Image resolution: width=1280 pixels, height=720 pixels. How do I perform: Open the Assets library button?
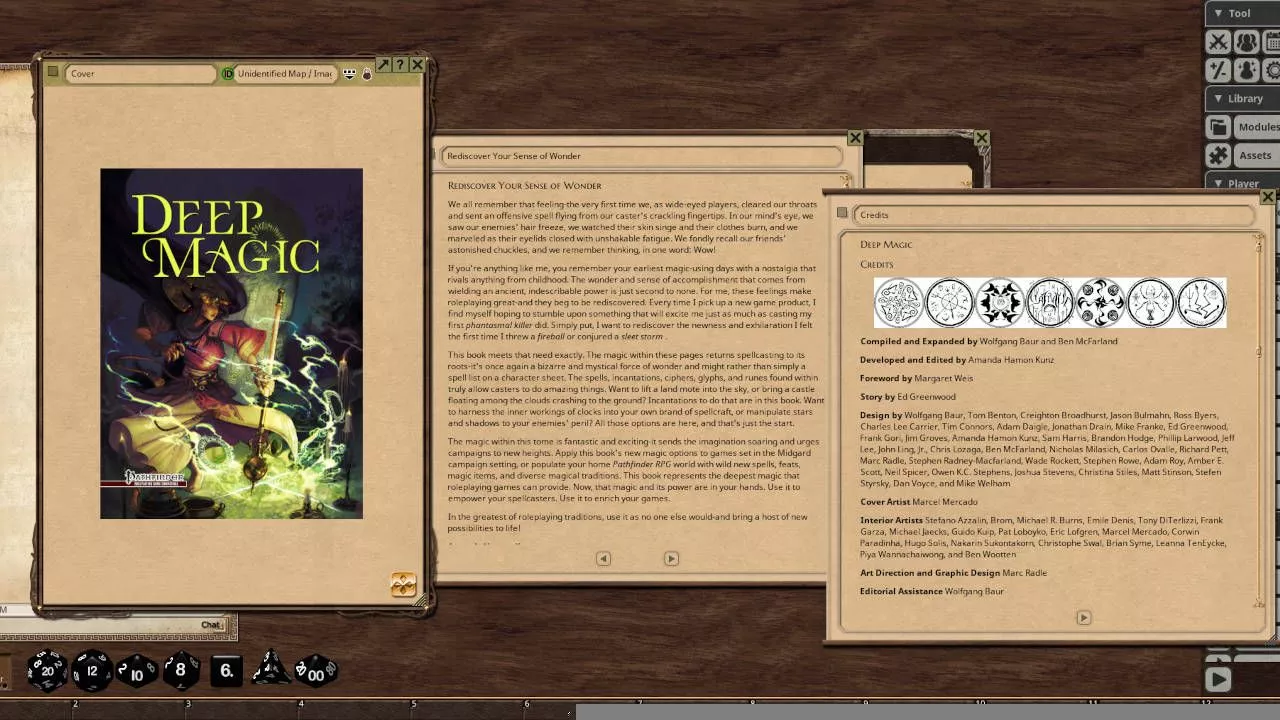pos(1257,155)
